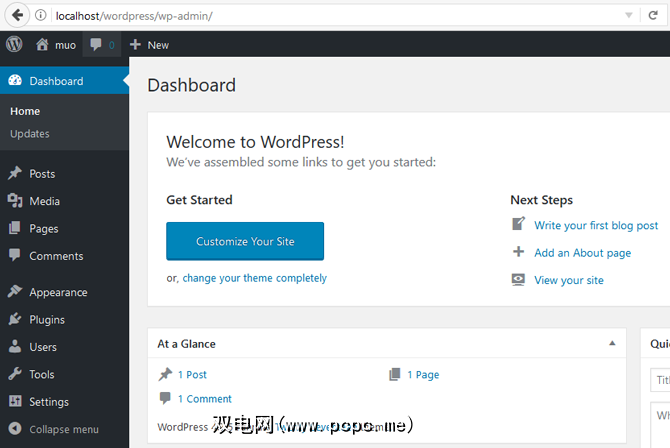Go to Updates submenu
Image resolution: width=670 pixels, height=448 pixels.
click(30, 134)
